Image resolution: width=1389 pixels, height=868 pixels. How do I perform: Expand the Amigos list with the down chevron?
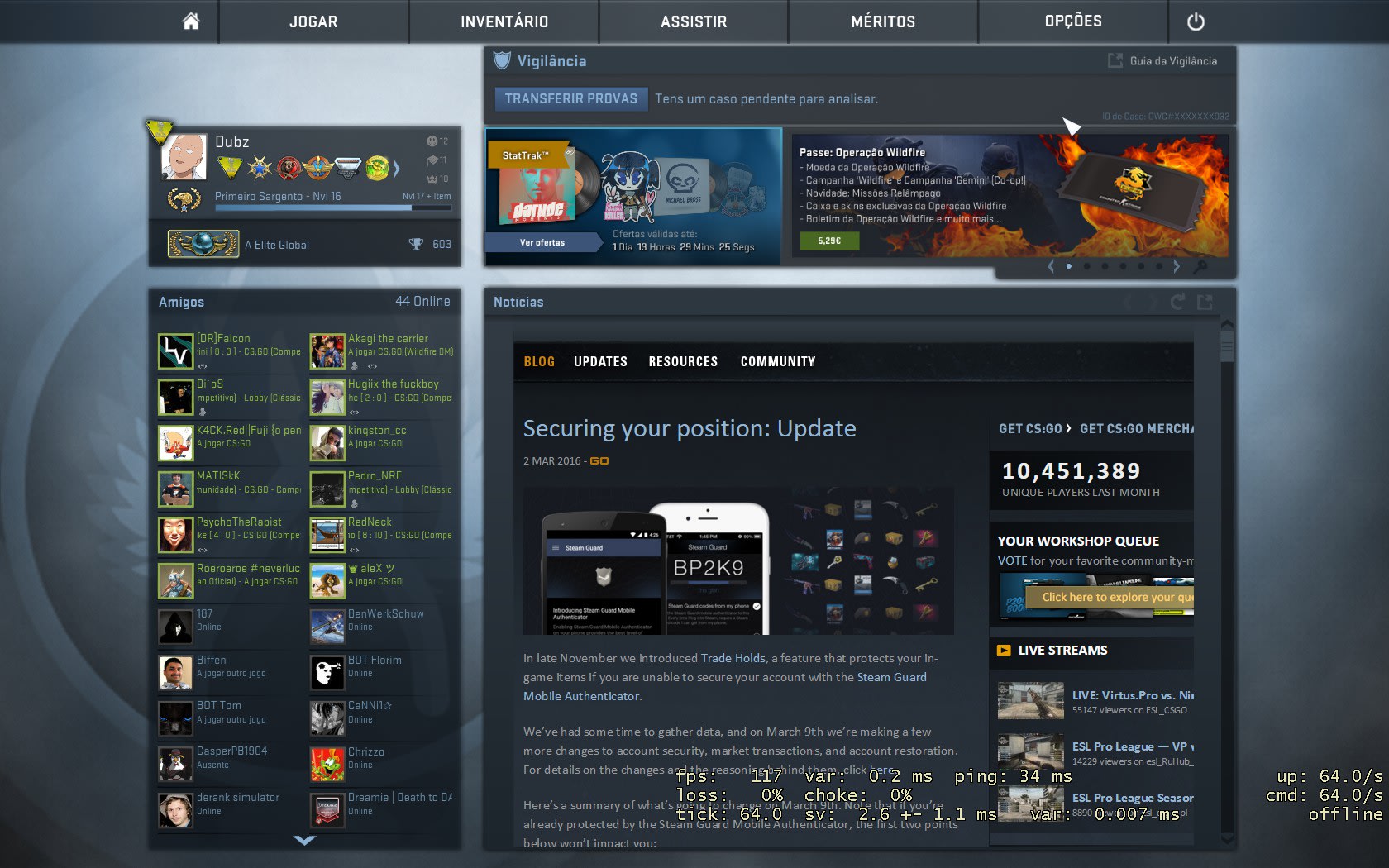[x=304, y=840]
